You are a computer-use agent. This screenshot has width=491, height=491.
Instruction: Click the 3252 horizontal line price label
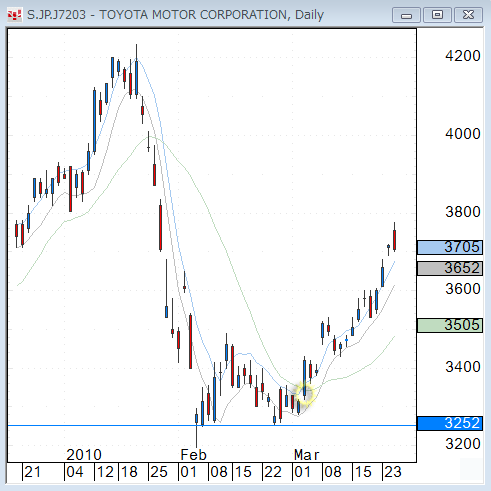pos(450,423)
